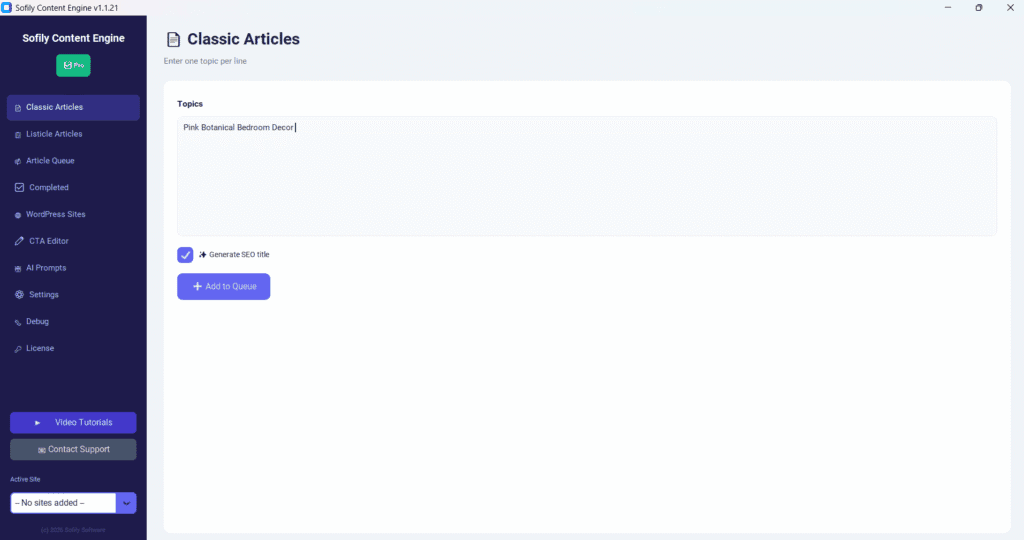Open Video Tutorials button label
This screenshot has width=1024, height=540.
[x=84, y=422]
